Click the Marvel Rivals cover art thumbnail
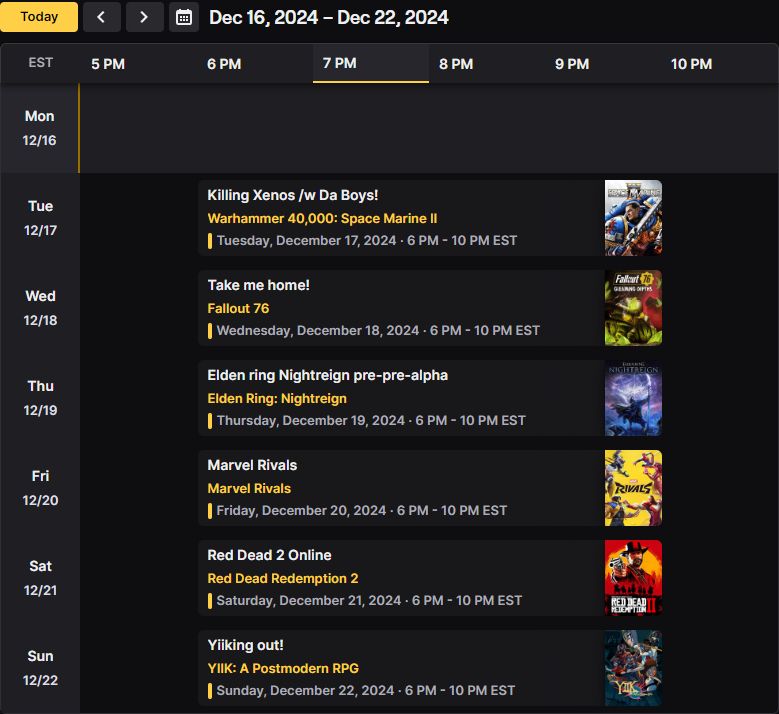The image size is (779, 714). [x=633, y=488]
